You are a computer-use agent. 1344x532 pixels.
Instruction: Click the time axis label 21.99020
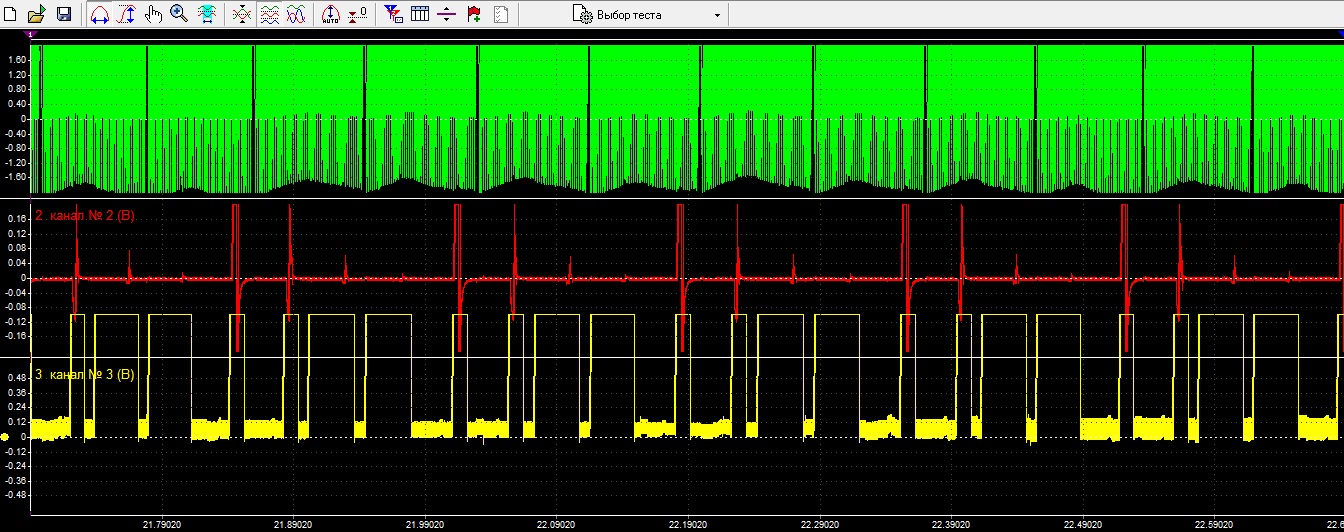click(x=423, y=523)
